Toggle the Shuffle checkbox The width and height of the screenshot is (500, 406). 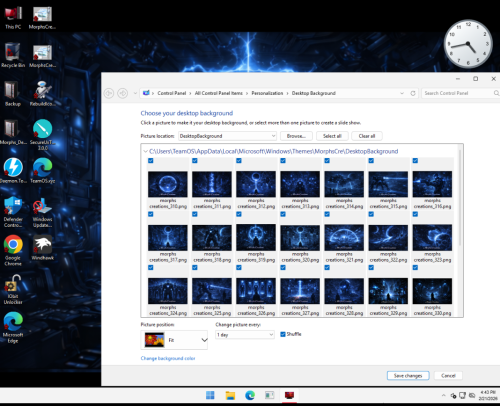tap(283, 334)
